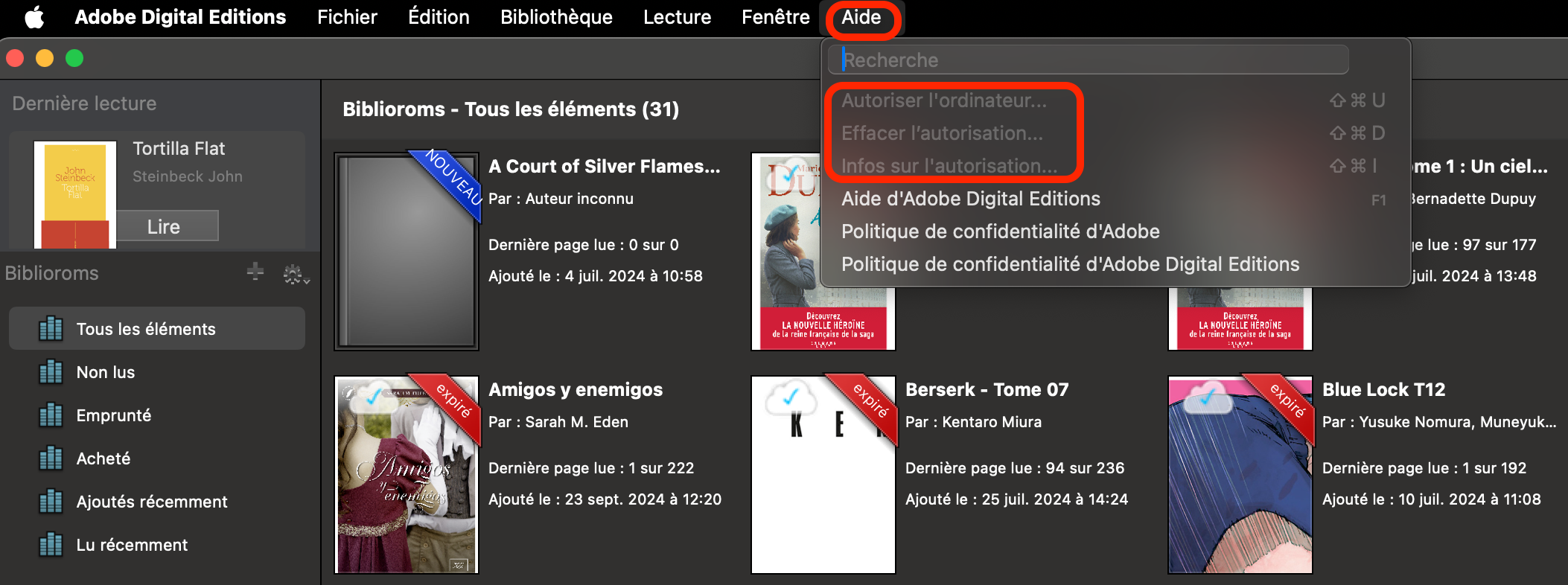Screen dimensions: 1568x585
Task: Open Berserk - Tome 07 book cover
Action: [823, 475]
